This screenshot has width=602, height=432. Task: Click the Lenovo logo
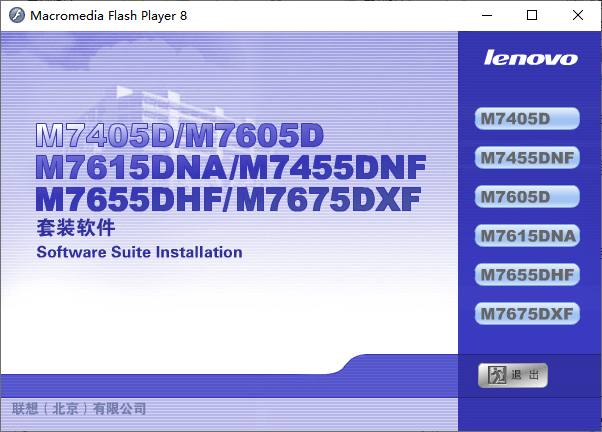(530, 58)
